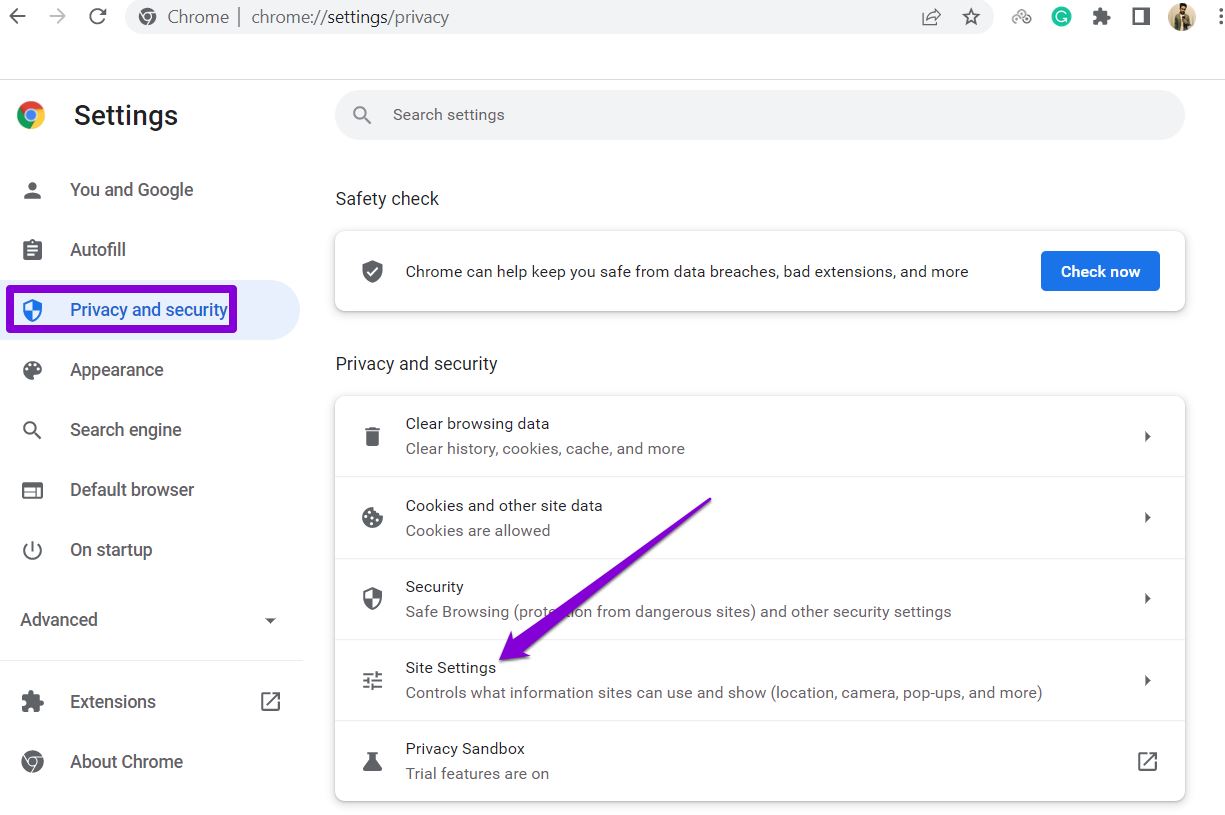Open Appearance settings section
Viewport: 1225px width, 815px height.
tap(150, 370)
